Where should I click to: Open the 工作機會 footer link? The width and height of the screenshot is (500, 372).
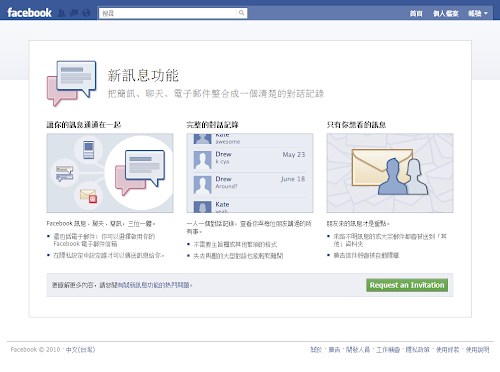388,350
